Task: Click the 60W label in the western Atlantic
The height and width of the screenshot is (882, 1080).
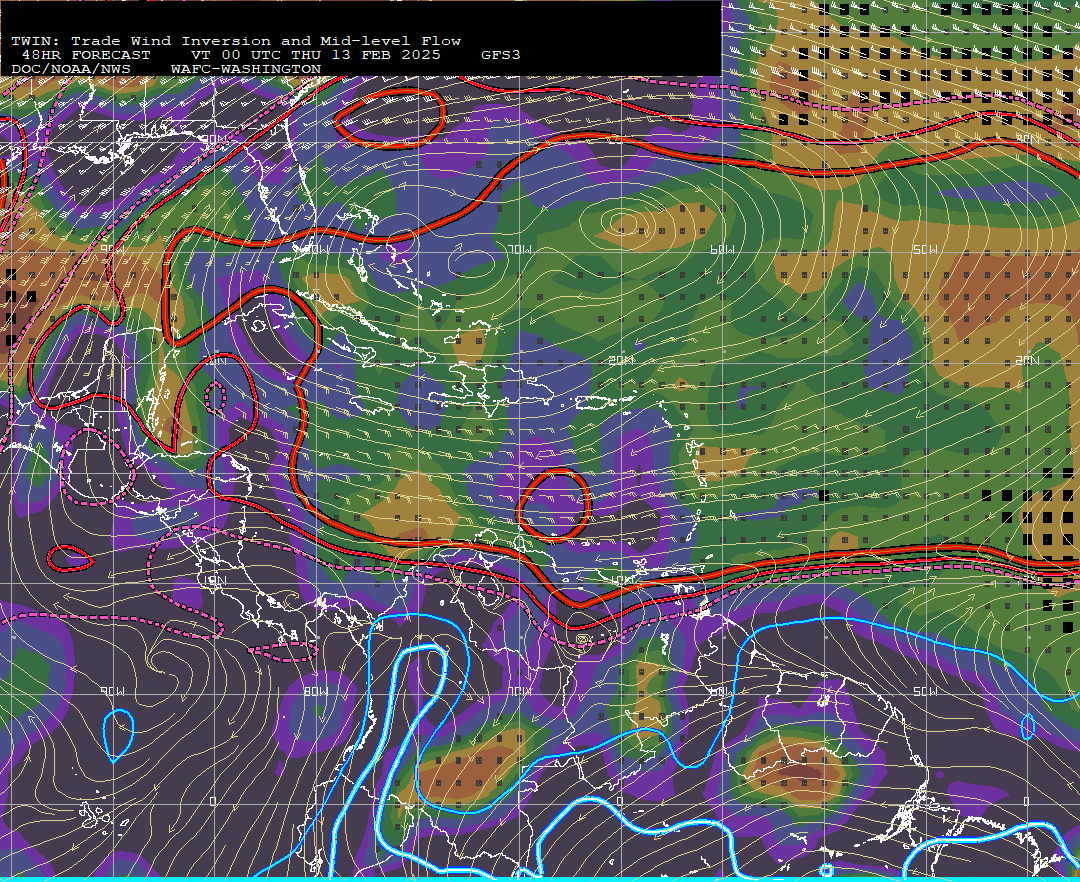Action: point(723,249)
